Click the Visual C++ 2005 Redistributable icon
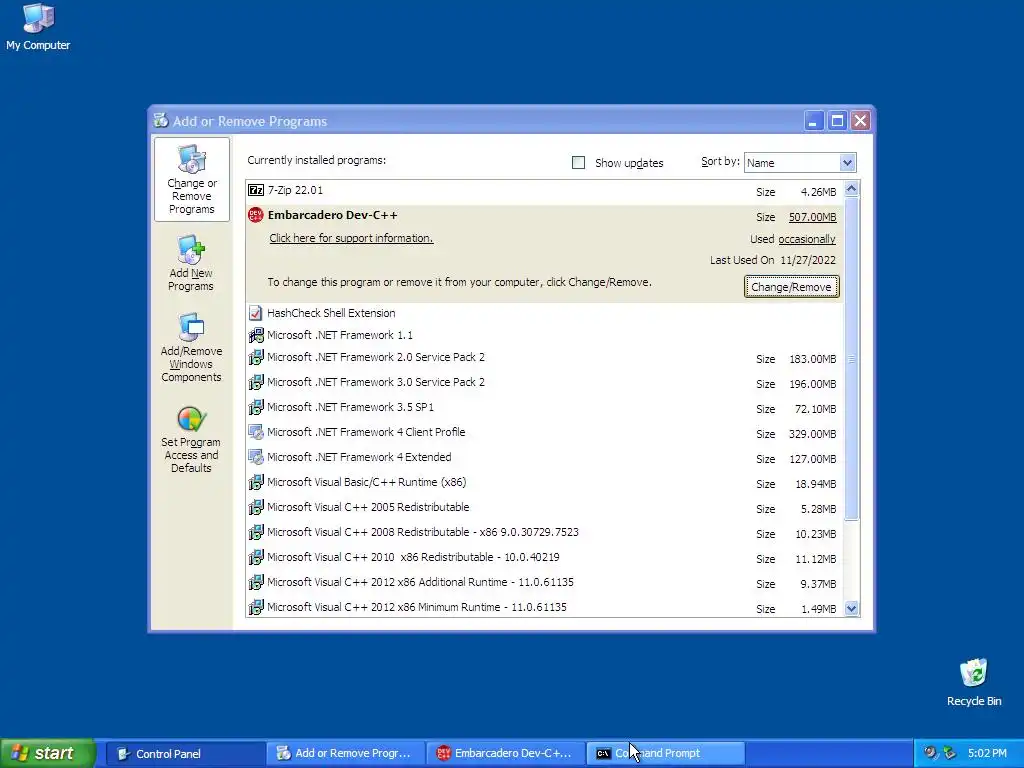This screenshot has width=1024, height=768. (x=256, y=507)
